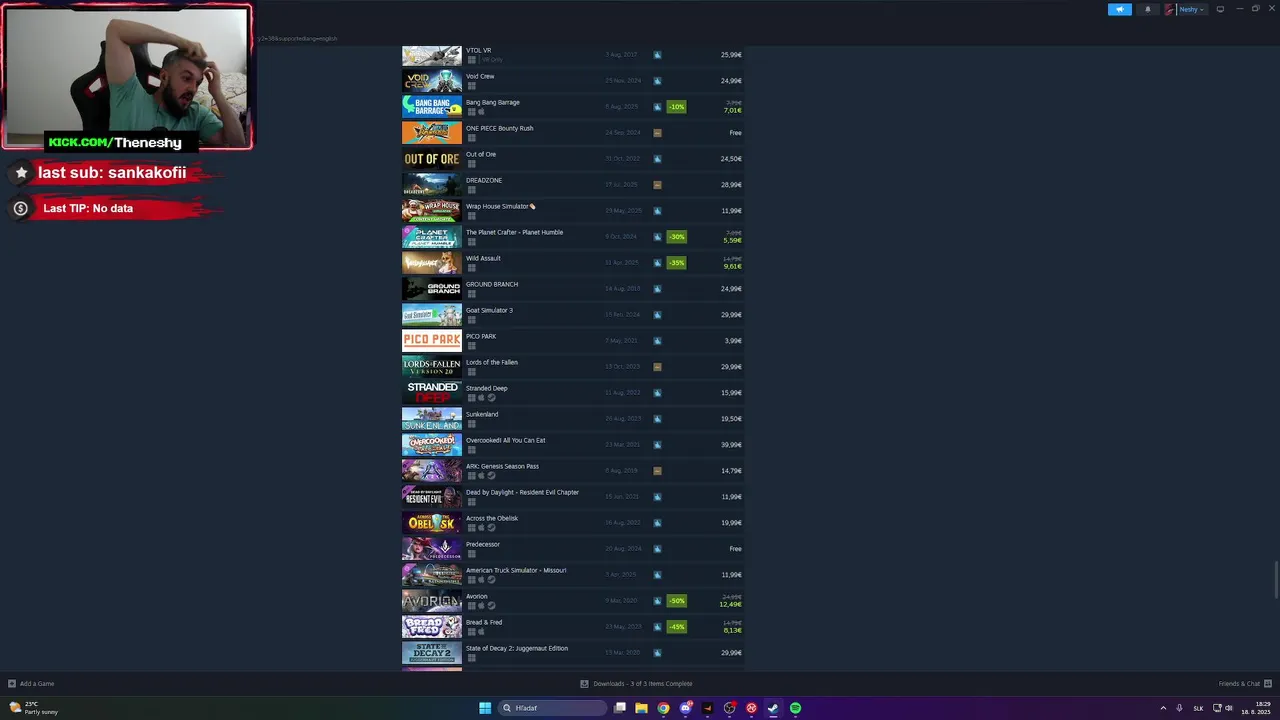The height and width of the screenshot is (720, 1280).
Task: Click the Windows platform icon under Stranded Deep
Action: point(472,398)
